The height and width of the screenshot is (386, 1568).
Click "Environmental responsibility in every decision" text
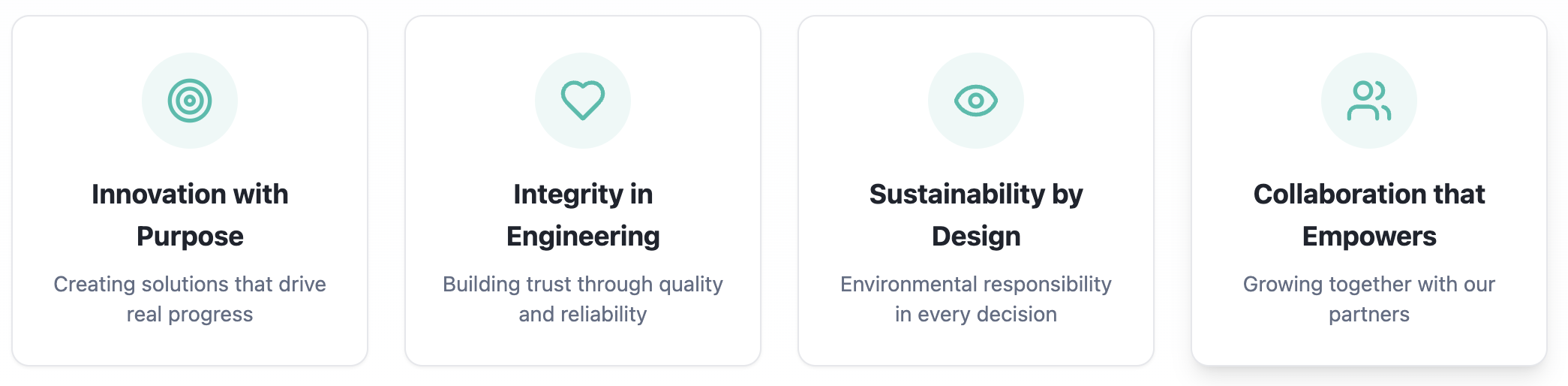click(x=976, y=299)
